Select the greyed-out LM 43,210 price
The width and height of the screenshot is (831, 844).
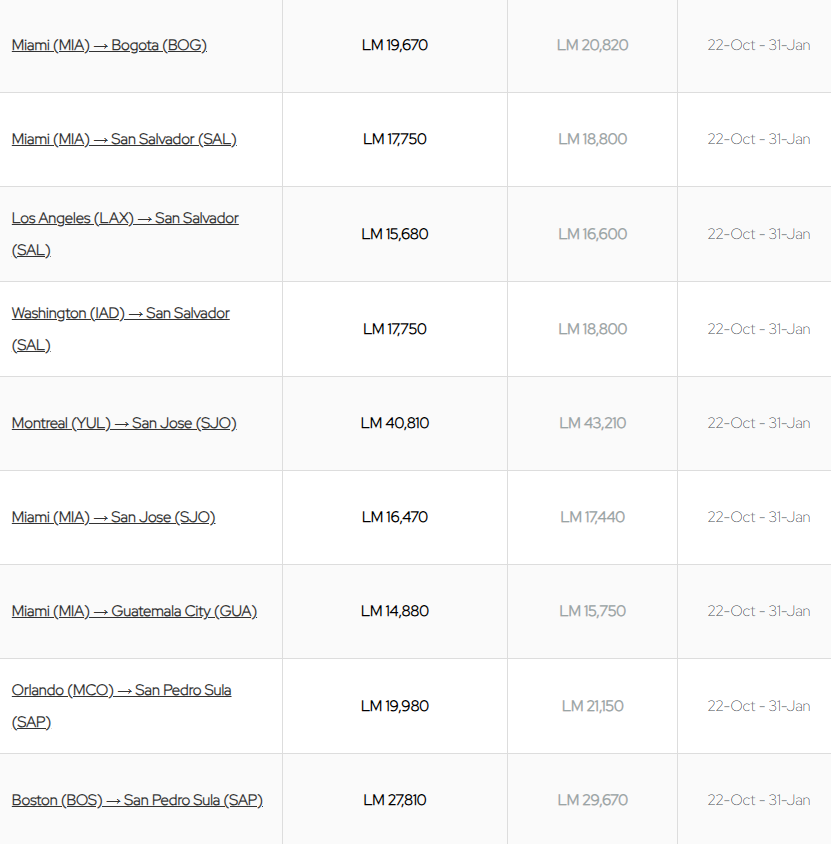point(593,423)
